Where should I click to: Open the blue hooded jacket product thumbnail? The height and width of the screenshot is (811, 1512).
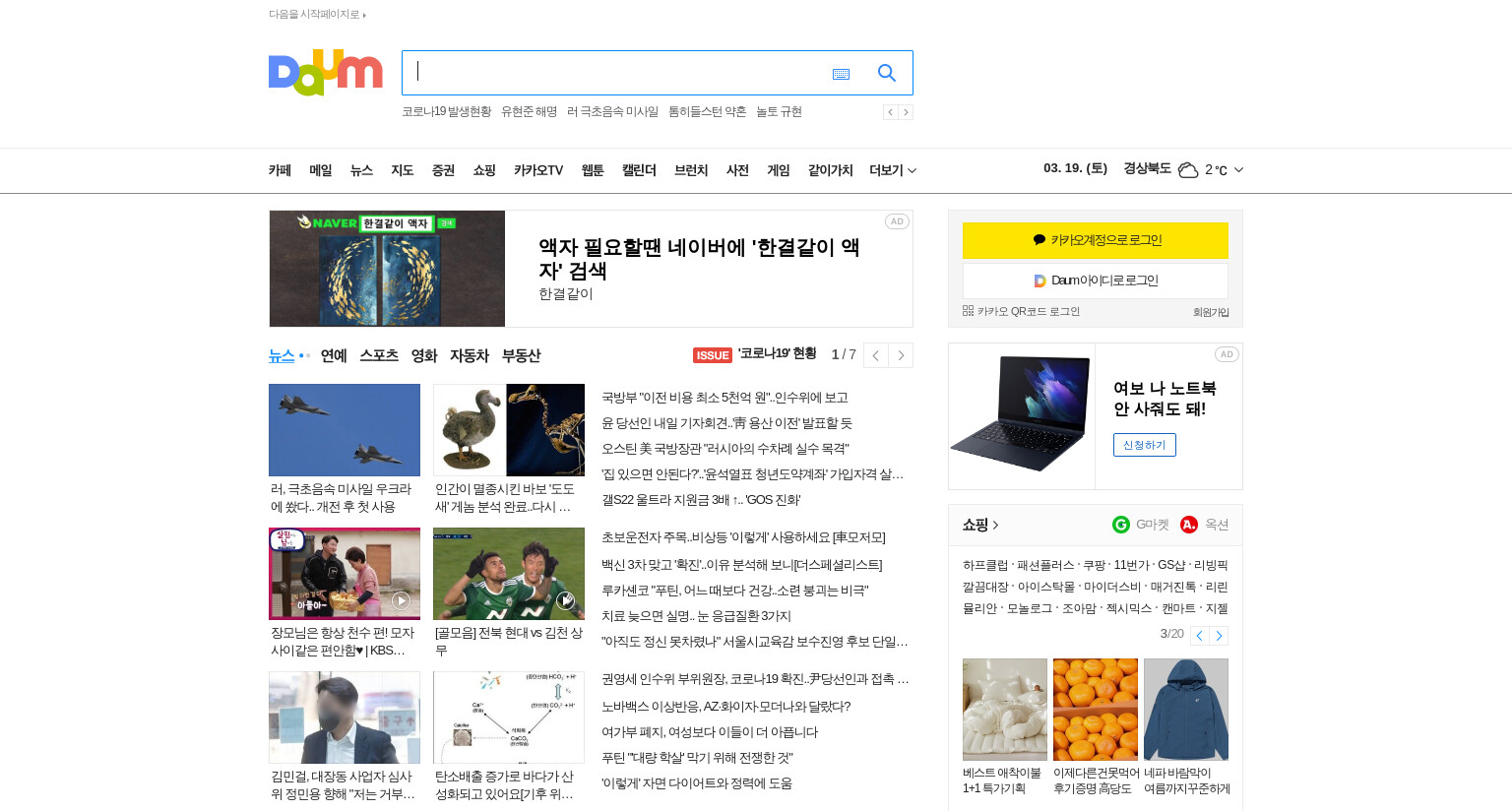click(x=1186, y=709)
